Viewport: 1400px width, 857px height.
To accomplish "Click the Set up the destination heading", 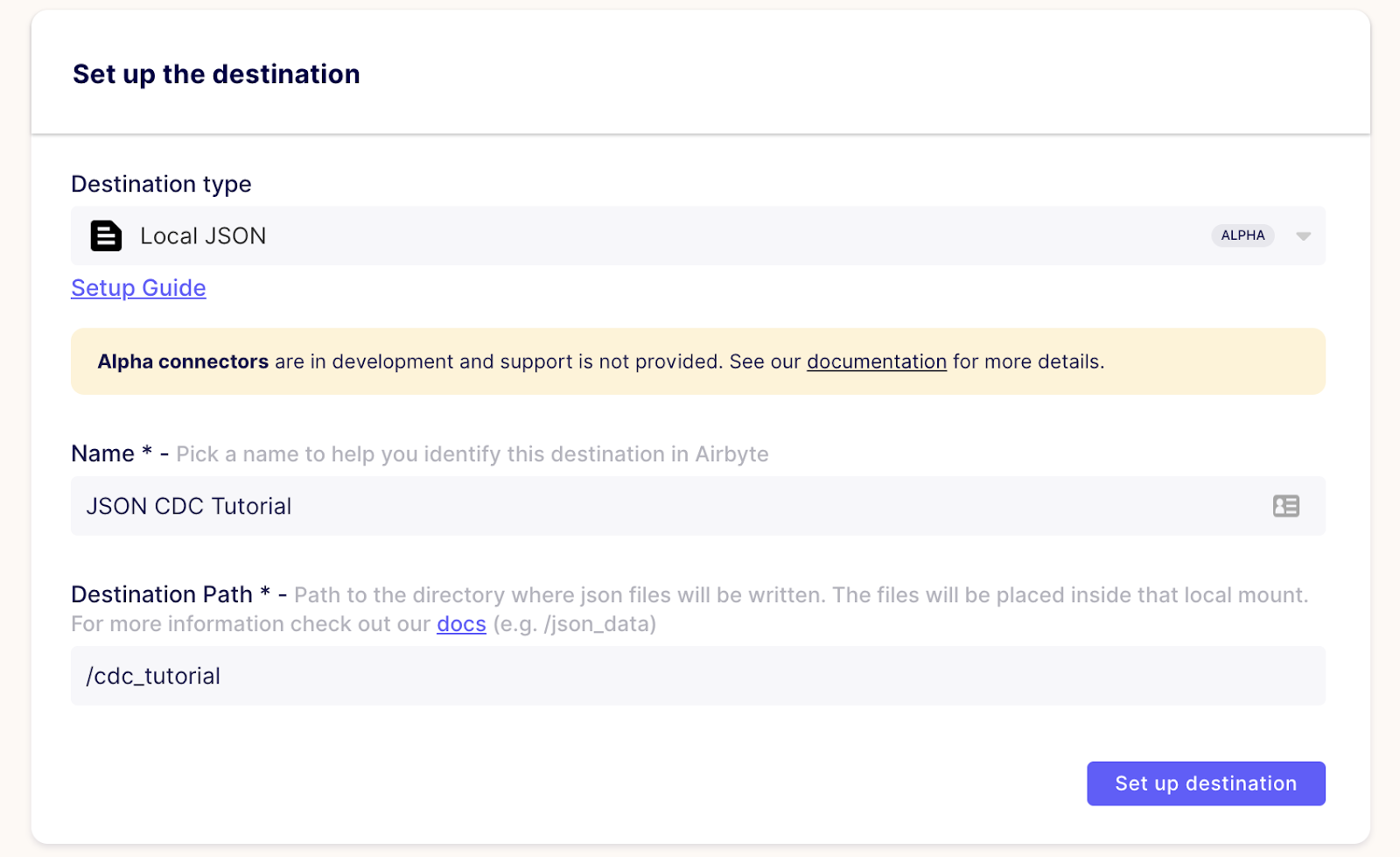I will click(215, 74).
